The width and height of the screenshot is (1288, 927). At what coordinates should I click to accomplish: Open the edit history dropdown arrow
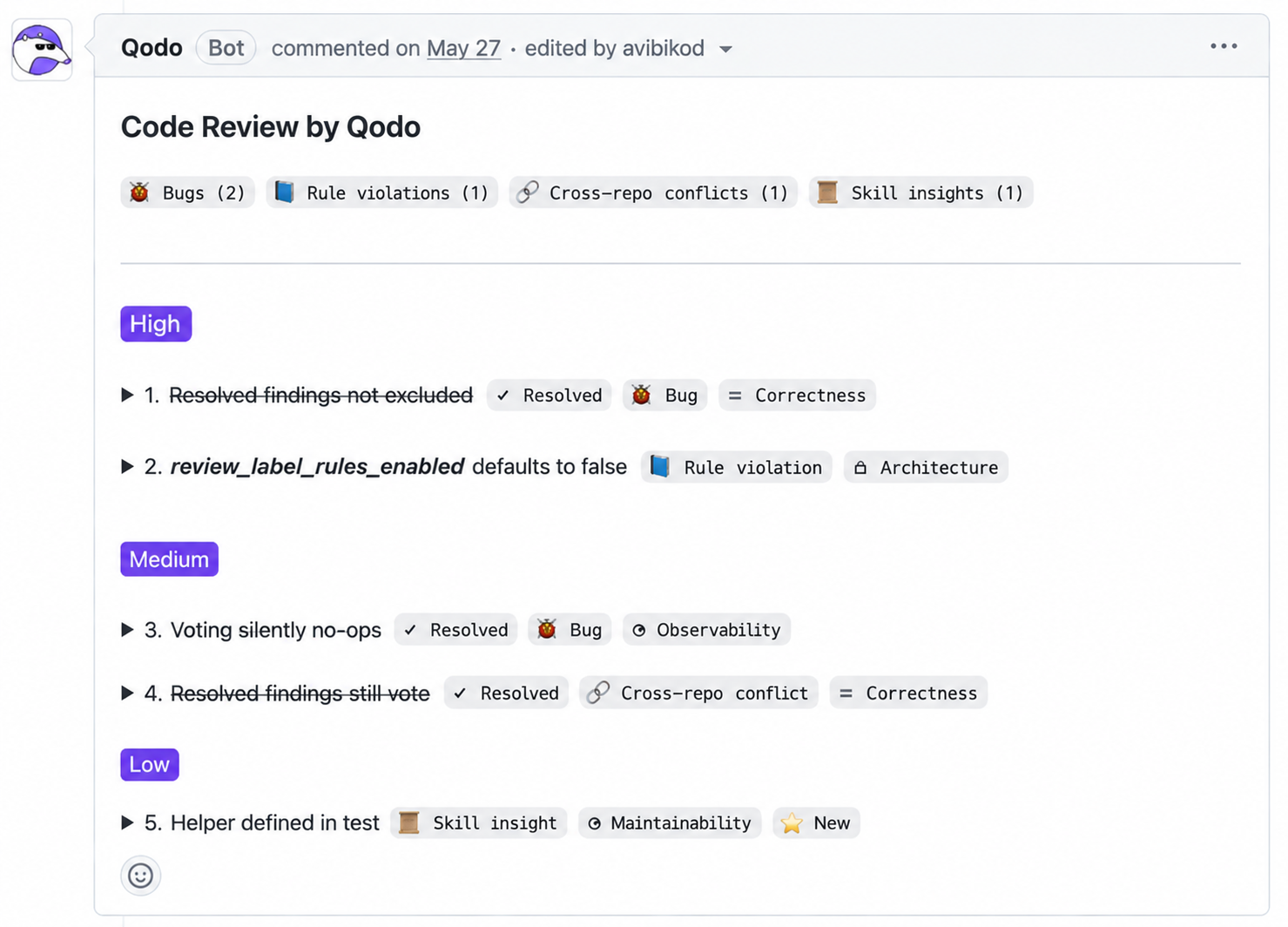(725, 50)
